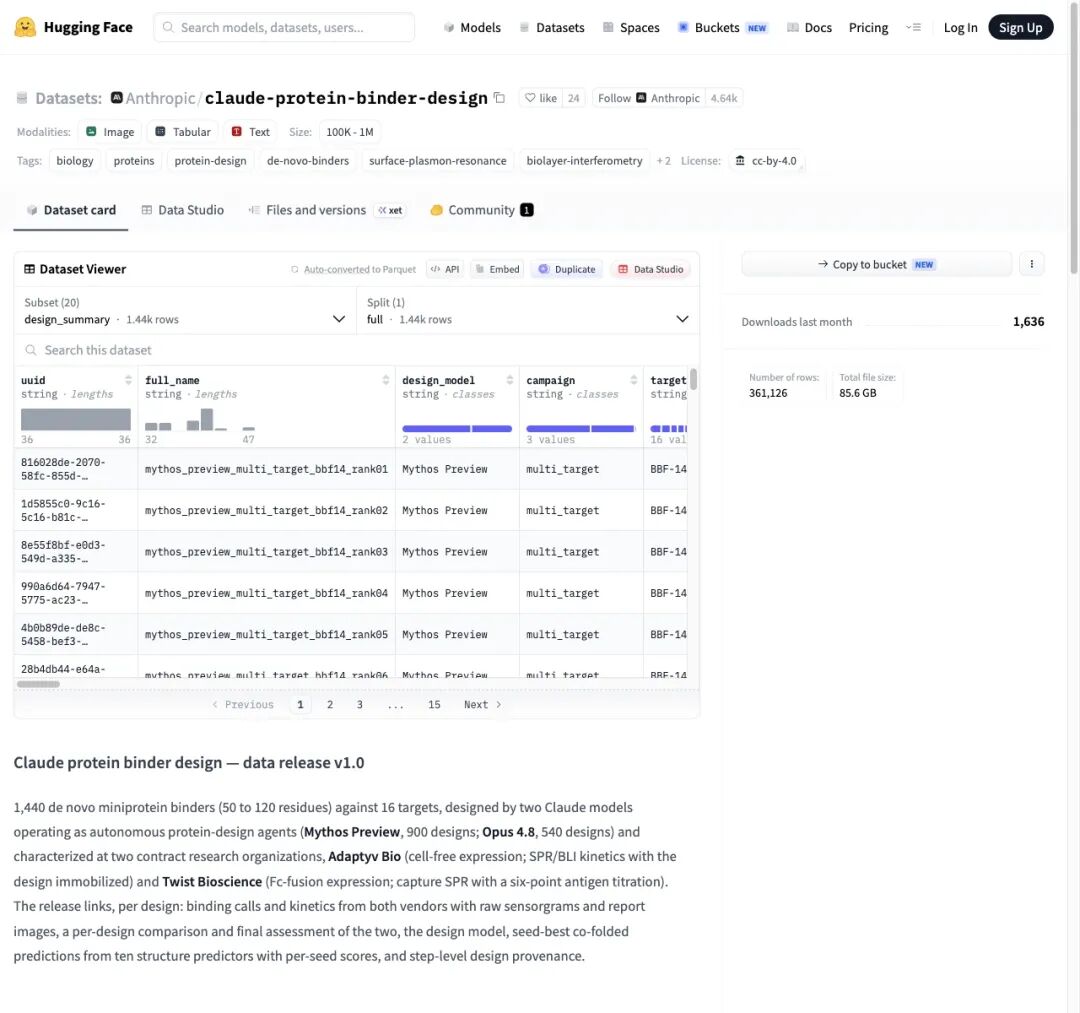Go to page 3 of the table
The image size is (1080, 1013).
360,704
